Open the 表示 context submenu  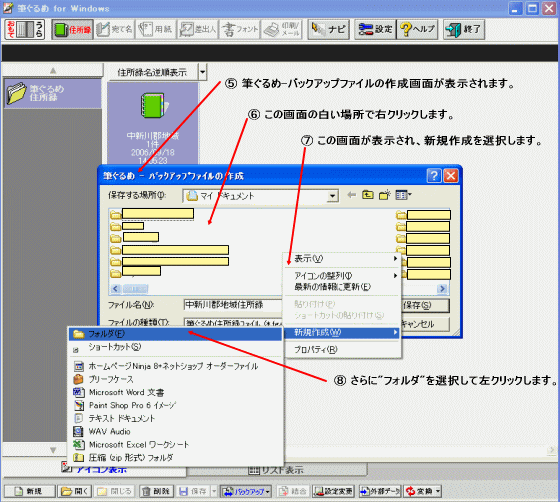342,258
